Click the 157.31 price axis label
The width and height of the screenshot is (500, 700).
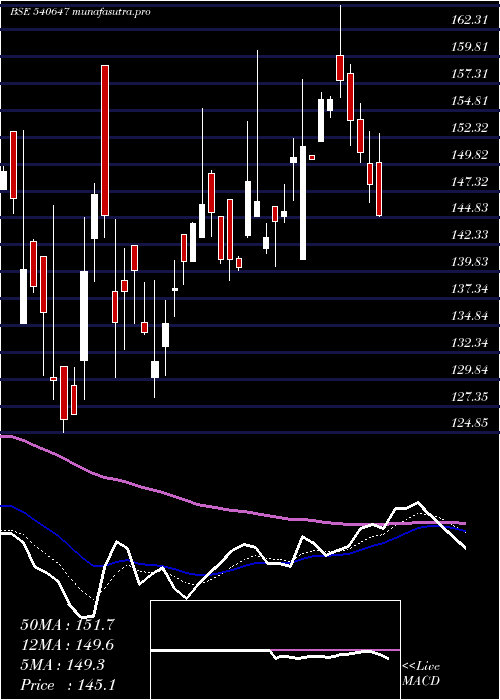click(471, 74)
